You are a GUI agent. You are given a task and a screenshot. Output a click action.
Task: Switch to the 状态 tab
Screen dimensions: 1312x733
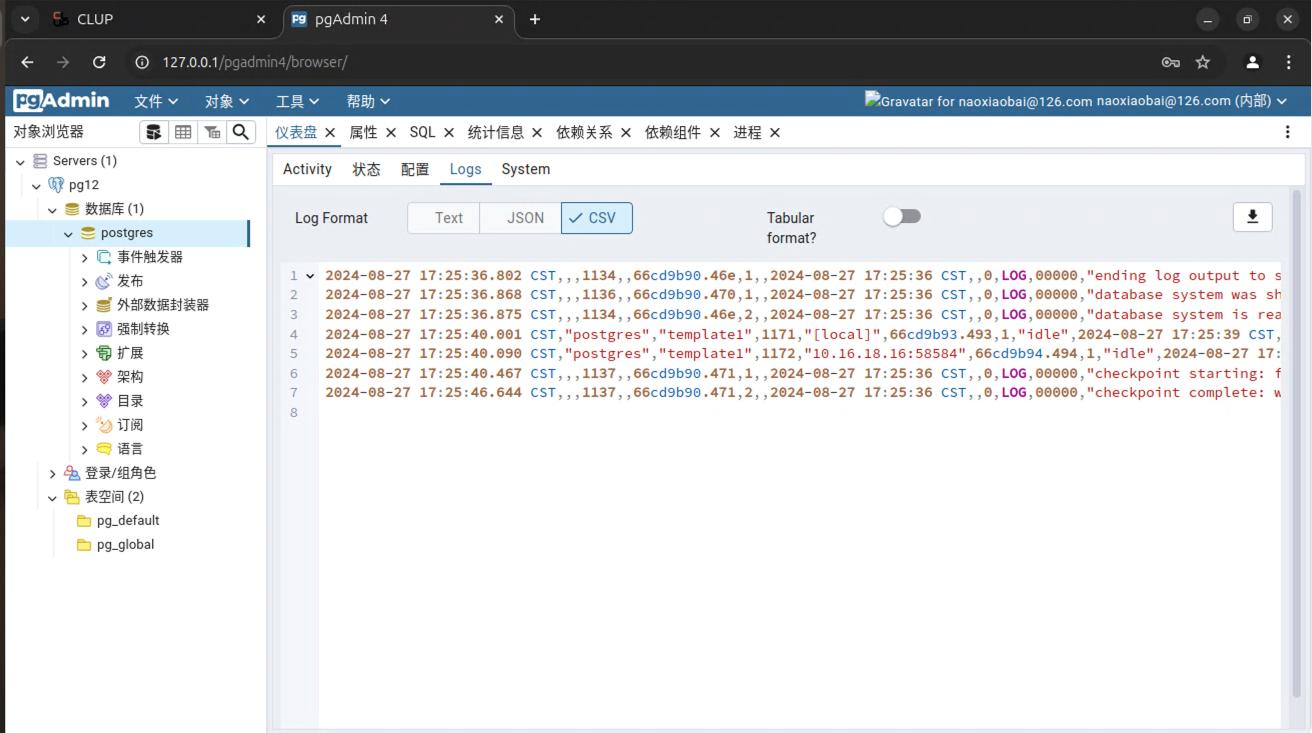[366, 169]
